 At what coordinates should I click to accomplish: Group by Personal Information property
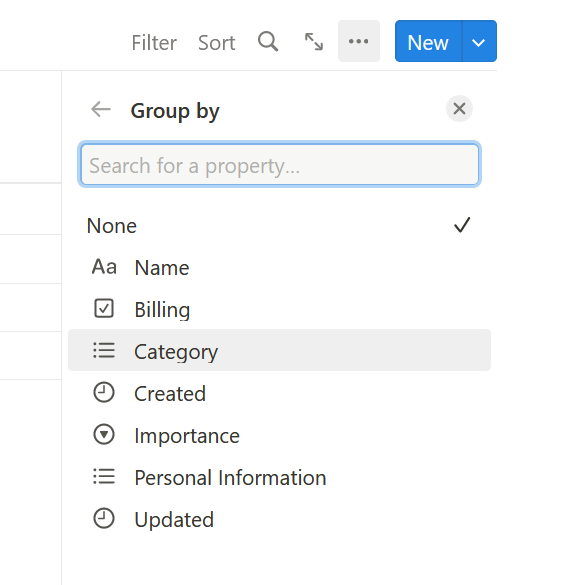[x=279, y=477]
